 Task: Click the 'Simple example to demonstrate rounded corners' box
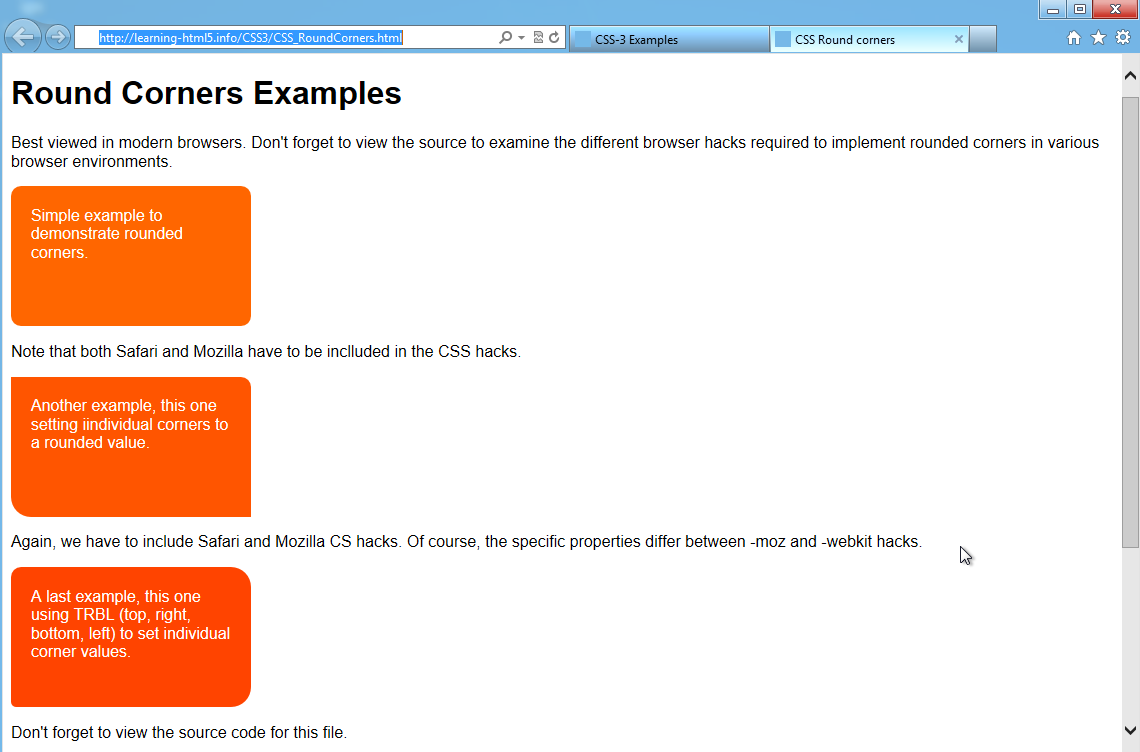click(131, 256)
